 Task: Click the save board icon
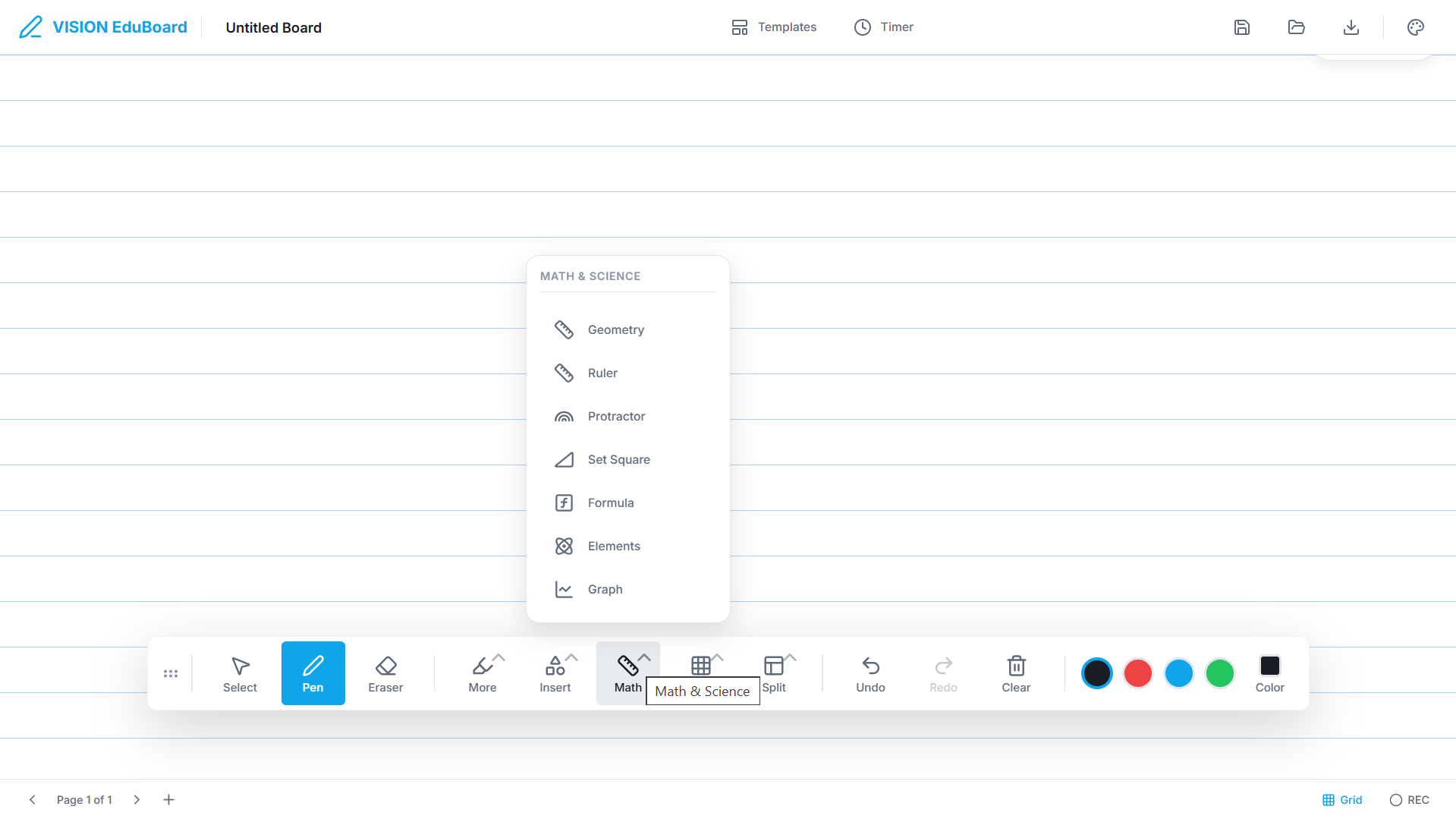(x=1242, y=27)
